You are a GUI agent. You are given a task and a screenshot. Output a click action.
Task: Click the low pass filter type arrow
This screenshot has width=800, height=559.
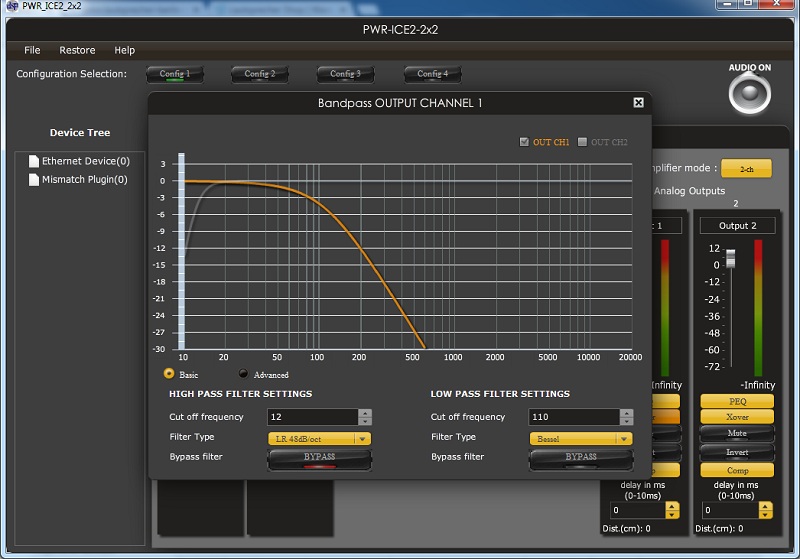pos(624,439)
